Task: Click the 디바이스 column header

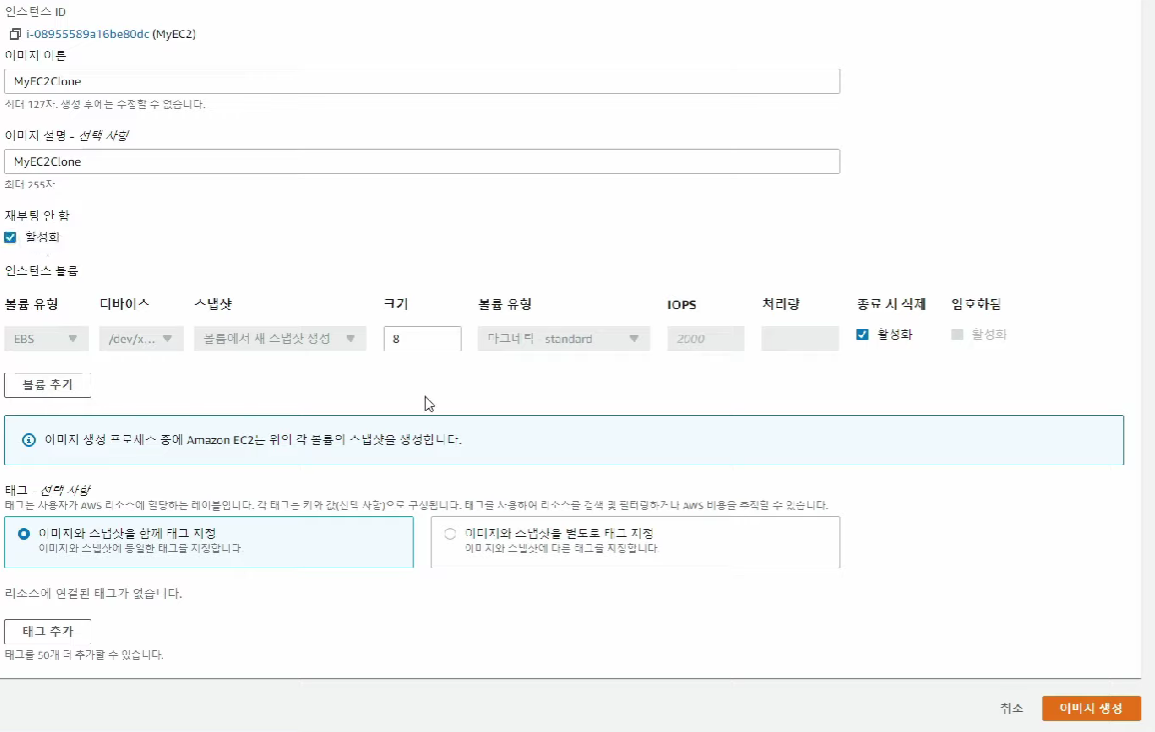Action: tap(124, 304)
